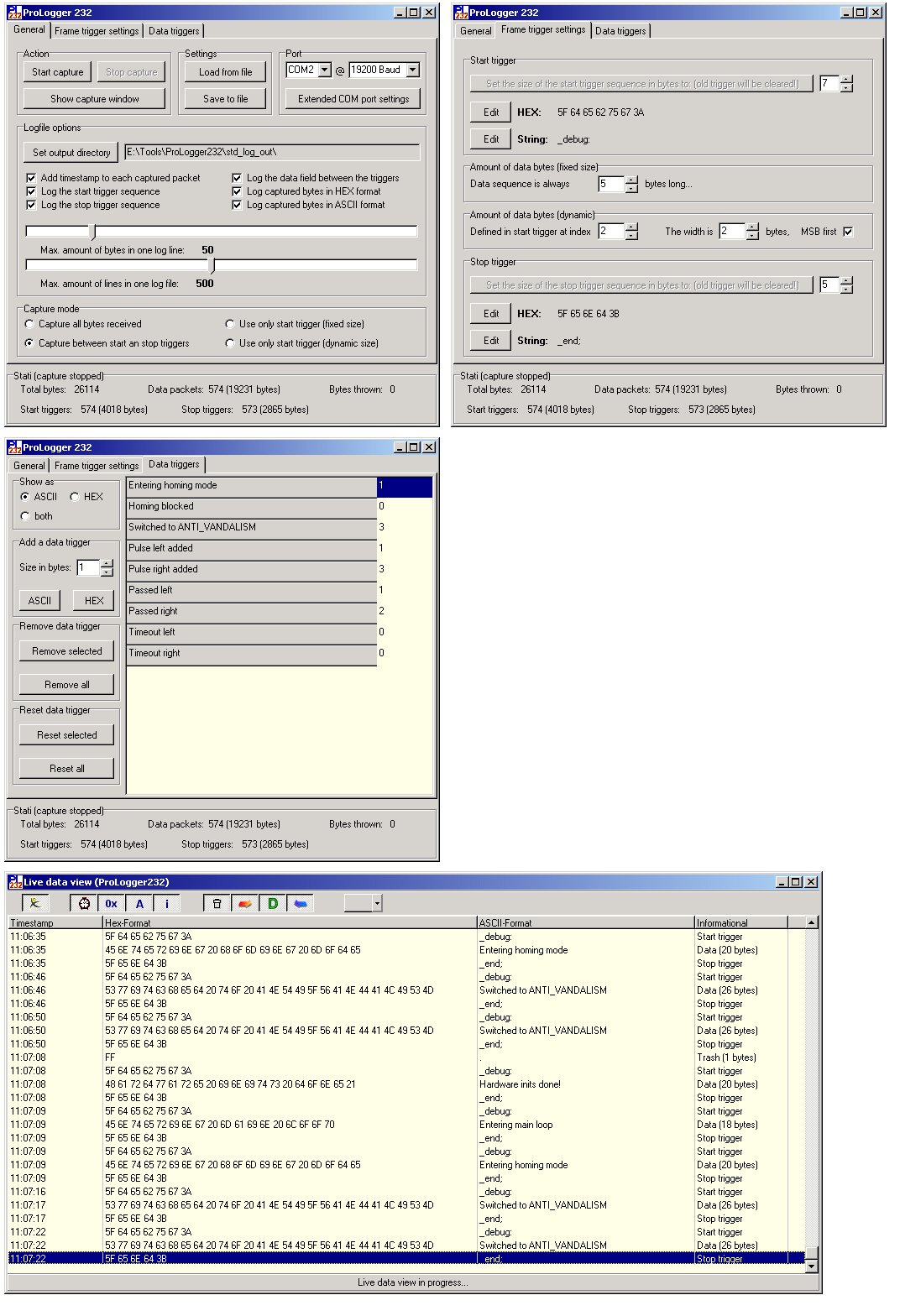Edit the start trigger HEX sequence
Image resolution: width=900 pixels, height=1316 pixels.
(x=491, y=112)
